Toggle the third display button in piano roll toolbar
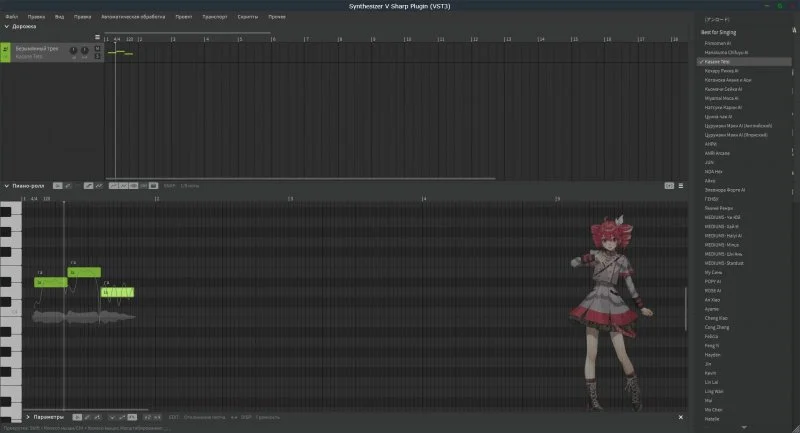Image resolution: width=800 pixels, height=433 pixels. [x=133, y=186]
